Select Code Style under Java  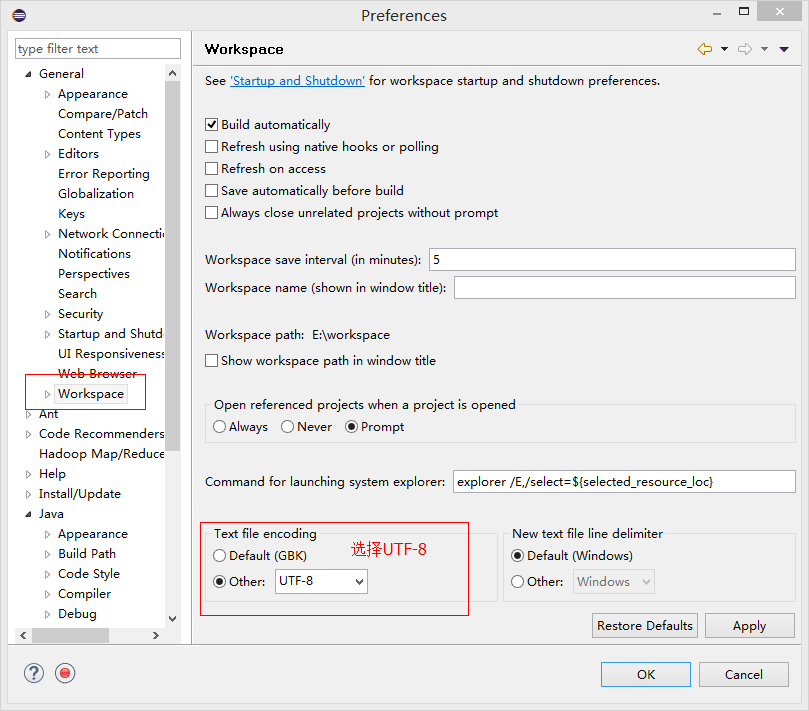tap(89, 574)
